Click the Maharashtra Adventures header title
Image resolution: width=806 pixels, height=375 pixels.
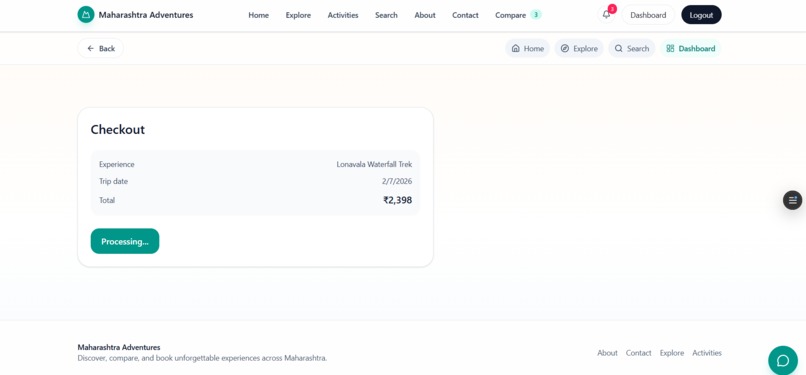tap(146, 15)
